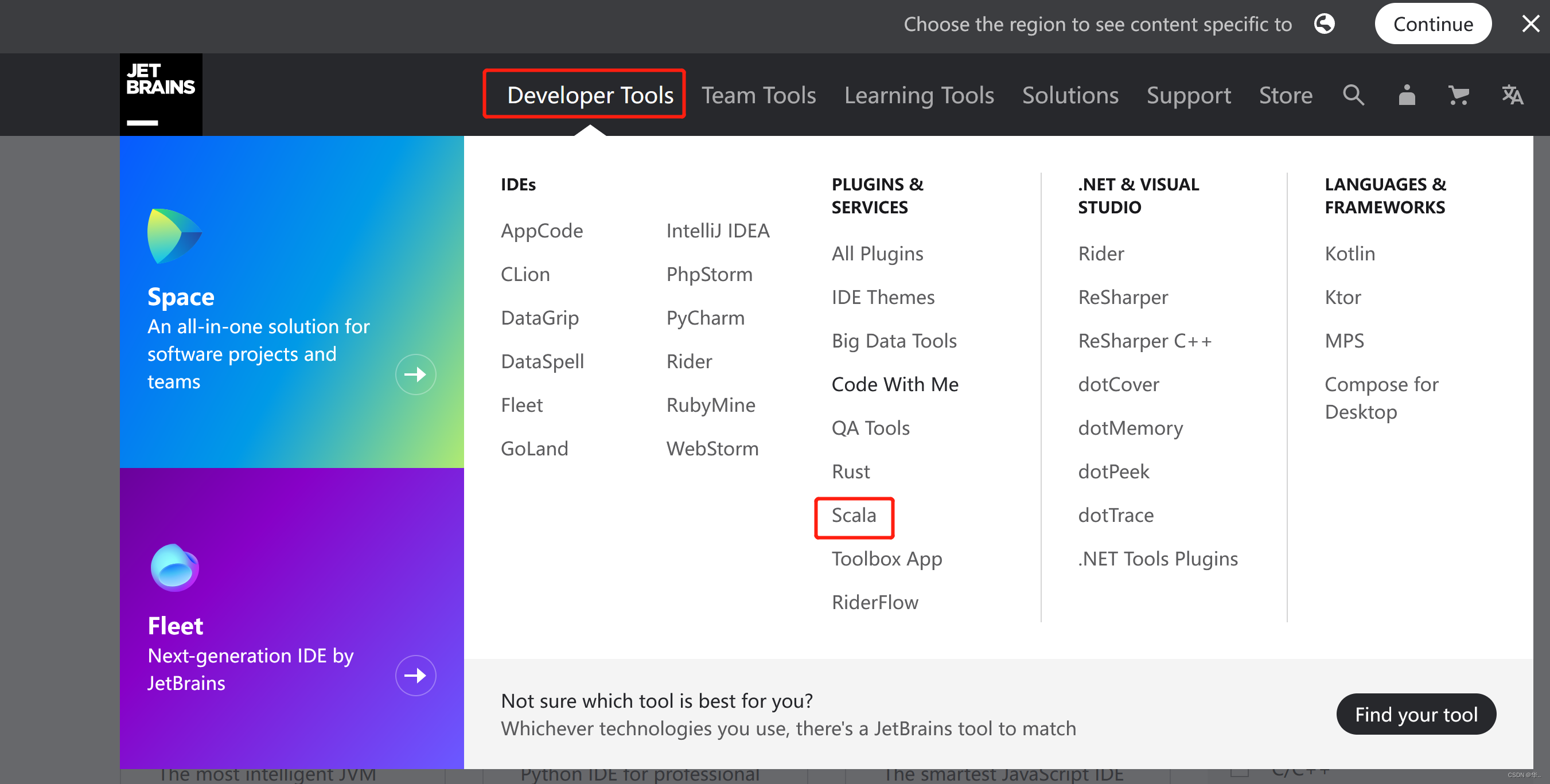
Task: Select RiderFlow
Action: tap(875, 602)
